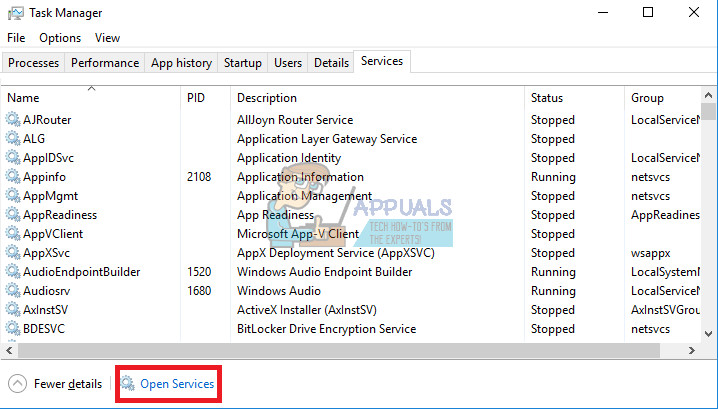
Task: Switch to the Users tab
Action: pos(288,63)
